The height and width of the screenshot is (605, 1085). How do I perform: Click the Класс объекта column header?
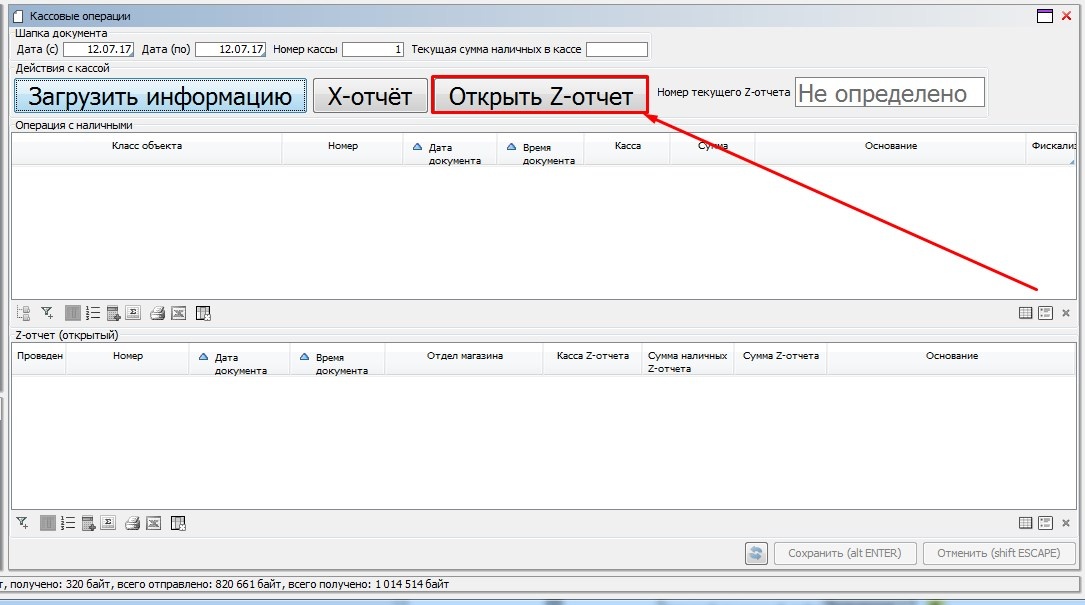(x=147, y=146)
